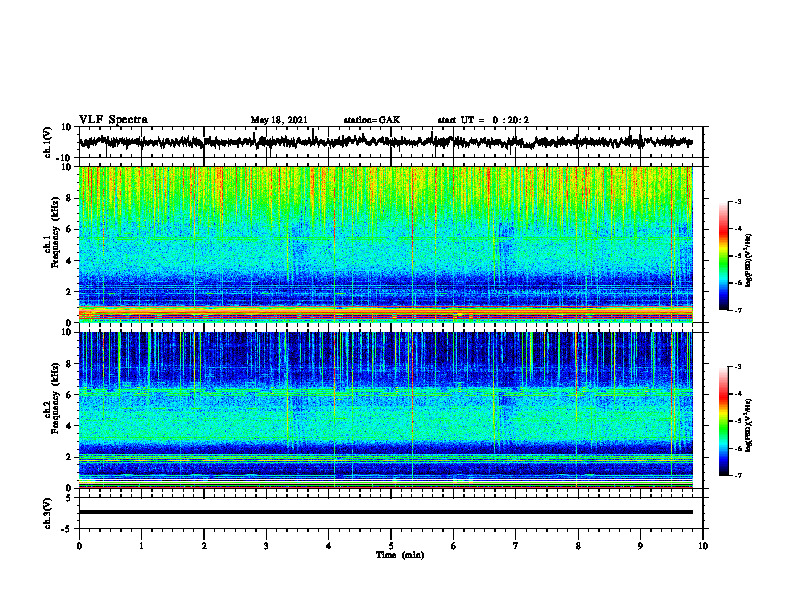Screen dimensions: 792x612
Task: Click the lower color scale bar
Action: tap(724, 421)
